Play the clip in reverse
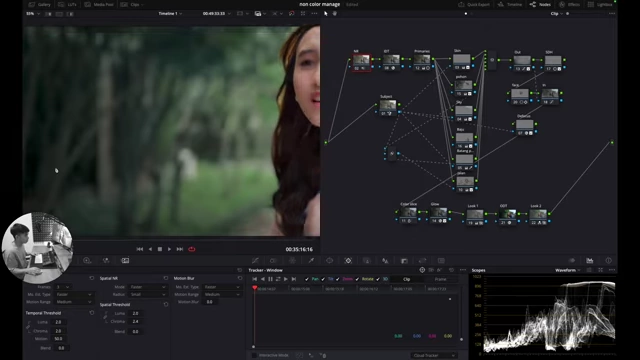 point(150,249)
